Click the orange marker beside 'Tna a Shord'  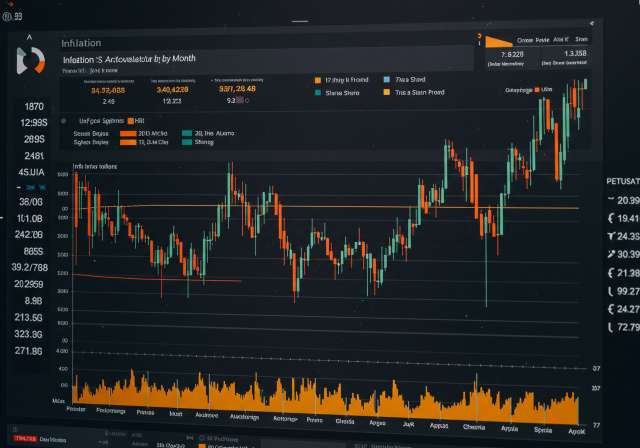pos(387,77)
